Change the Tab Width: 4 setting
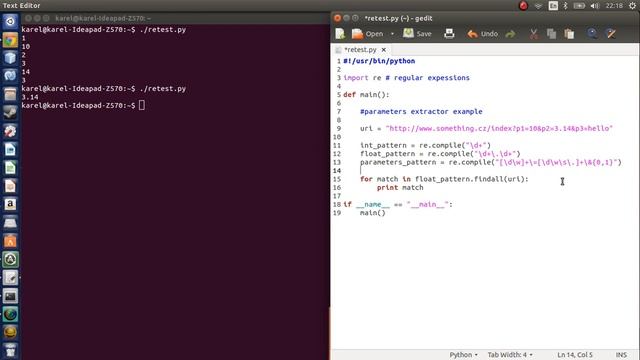640x360 pixels. click(x=510, y=355)
